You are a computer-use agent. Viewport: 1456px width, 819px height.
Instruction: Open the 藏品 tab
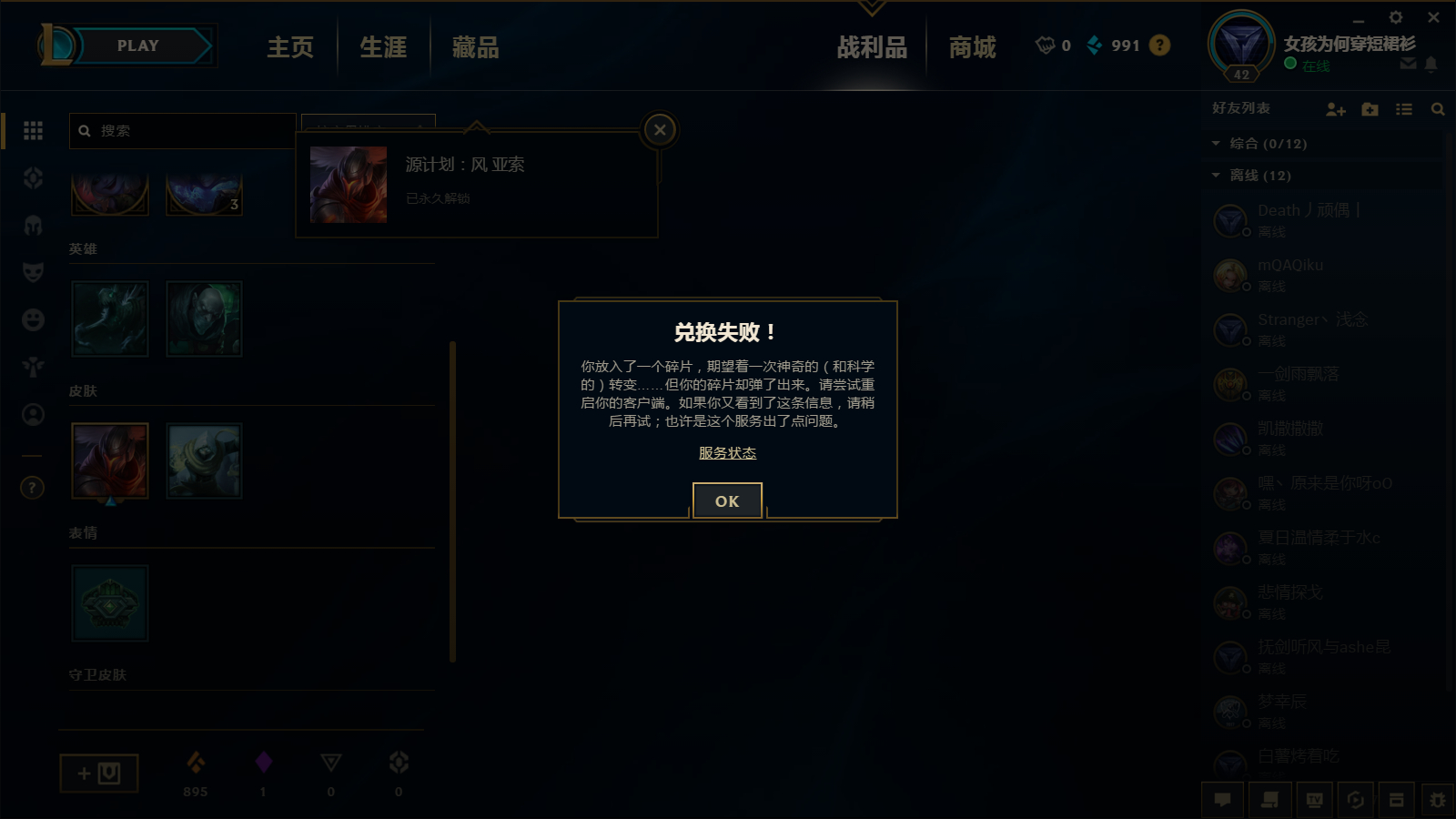point(475,47)
